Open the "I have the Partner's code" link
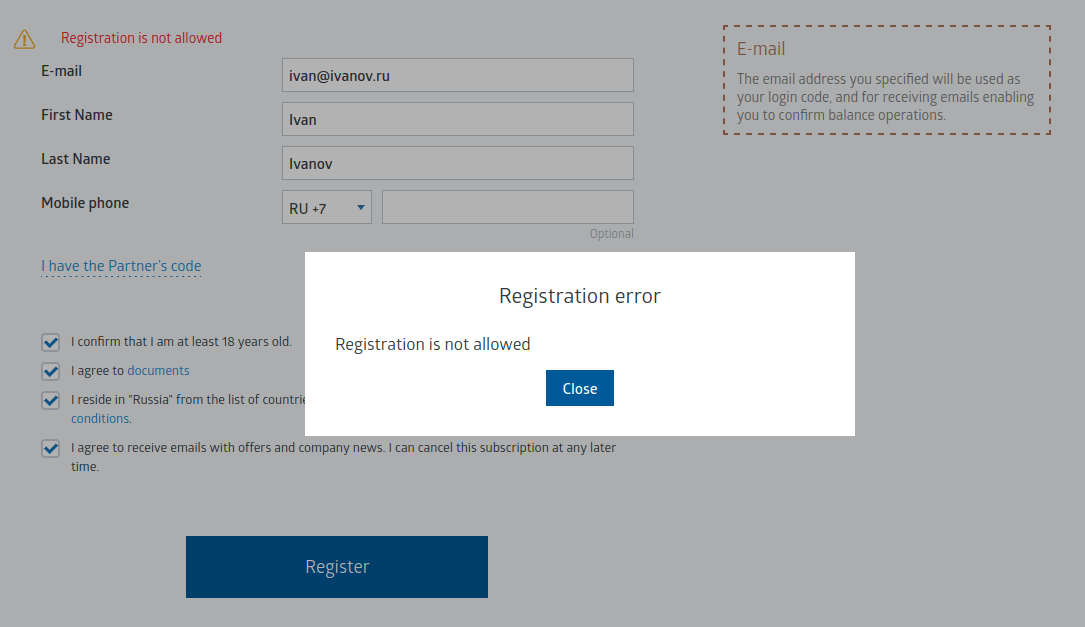The width and height of the screenshot is (1085, 627). 121,266
